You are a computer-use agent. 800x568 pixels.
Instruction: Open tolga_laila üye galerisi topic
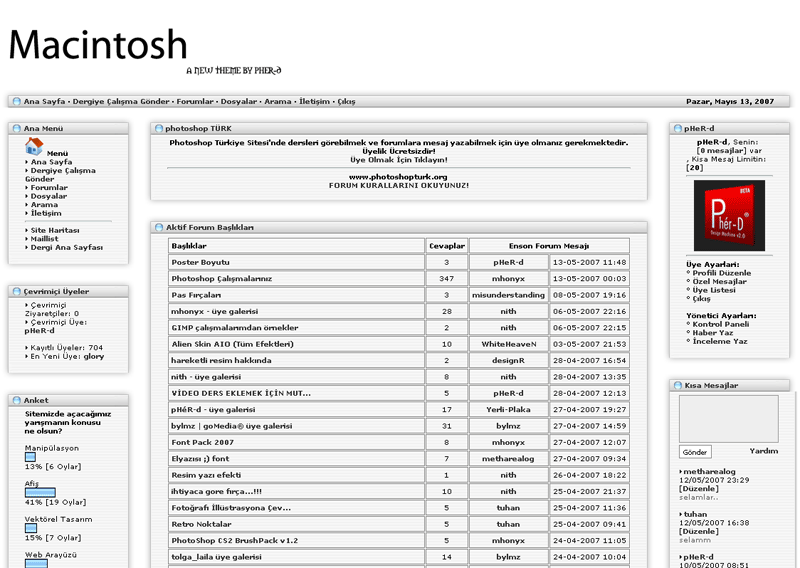tap(216, 557)
